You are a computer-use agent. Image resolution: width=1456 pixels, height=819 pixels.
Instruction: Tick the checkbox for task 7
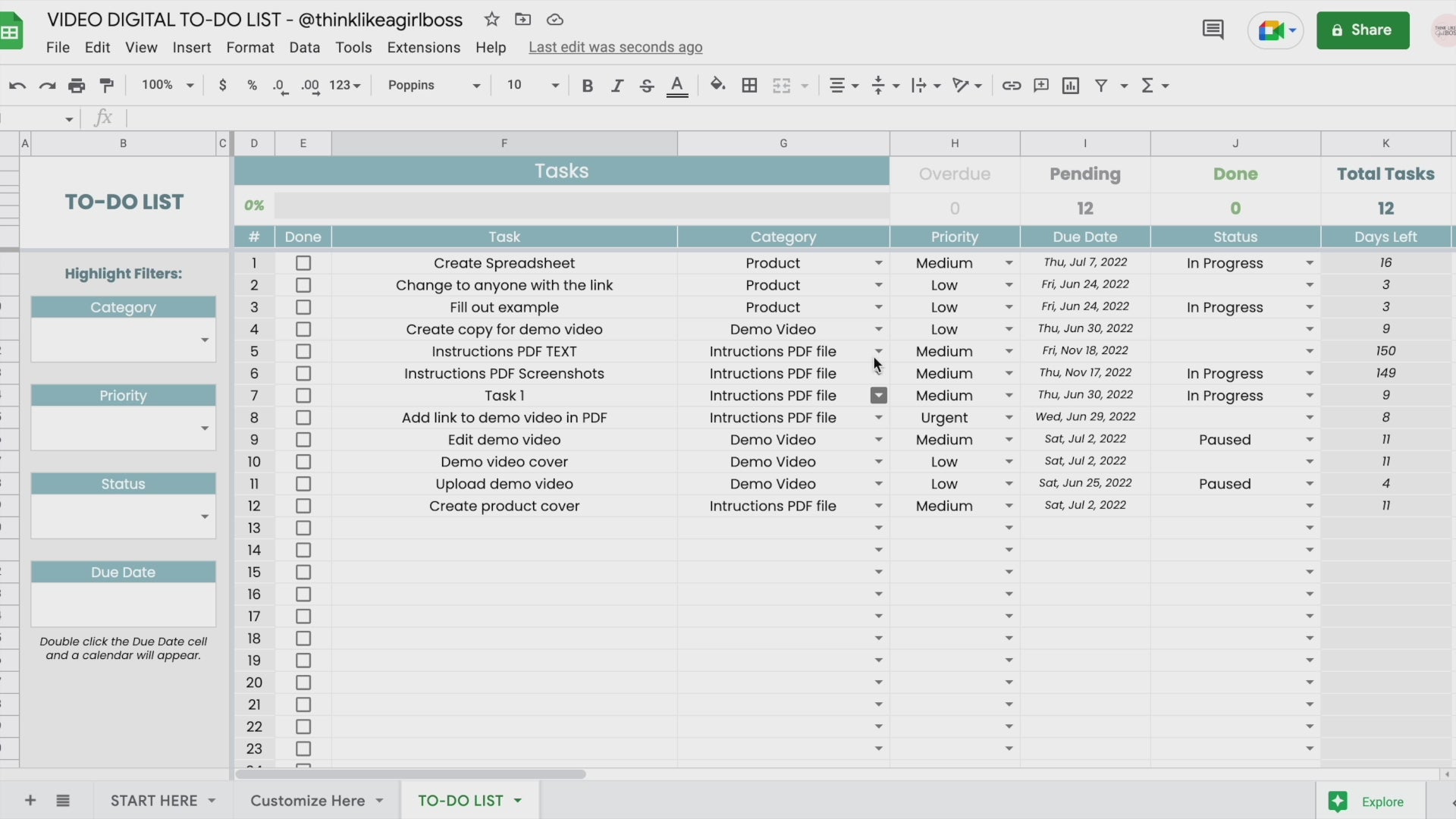click(x=303, y=396)
